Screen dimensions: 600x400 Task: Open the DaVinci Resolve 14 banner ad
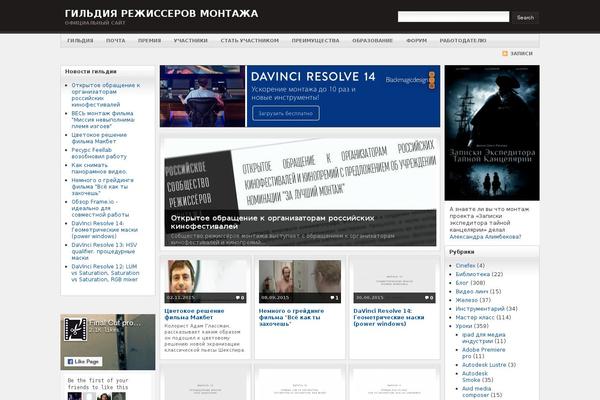click(300, 96)
